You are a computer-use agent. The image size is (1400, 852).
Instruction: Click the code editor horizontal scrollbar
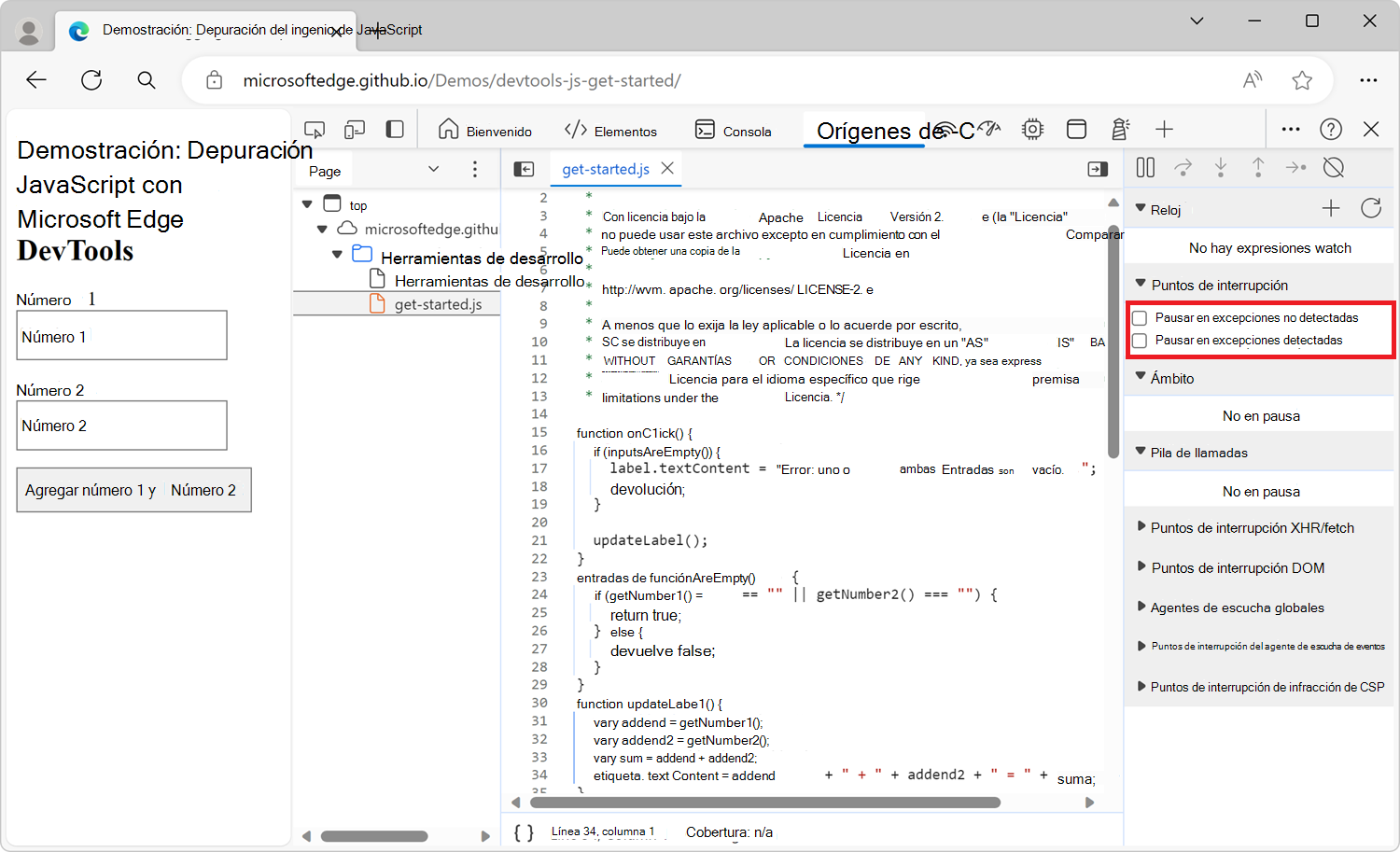(x=765, y=803)
